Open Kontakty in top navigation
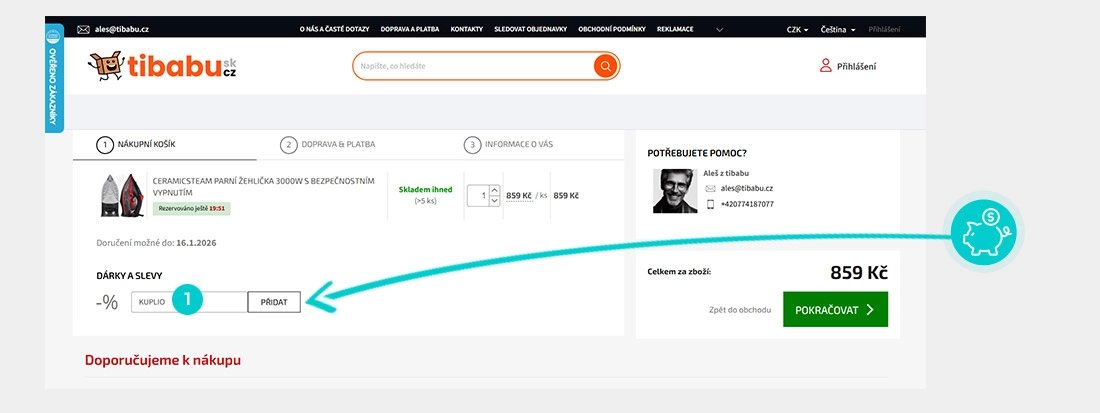The width and height of the screenshot is (1100, 413). point(467,29)
